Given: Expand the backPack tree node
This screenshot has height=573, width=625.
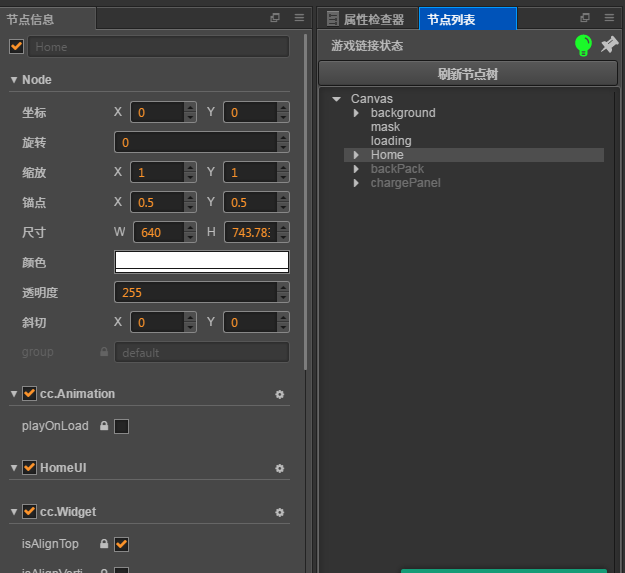Looking at the screenshot, I should tap(356, 169).
